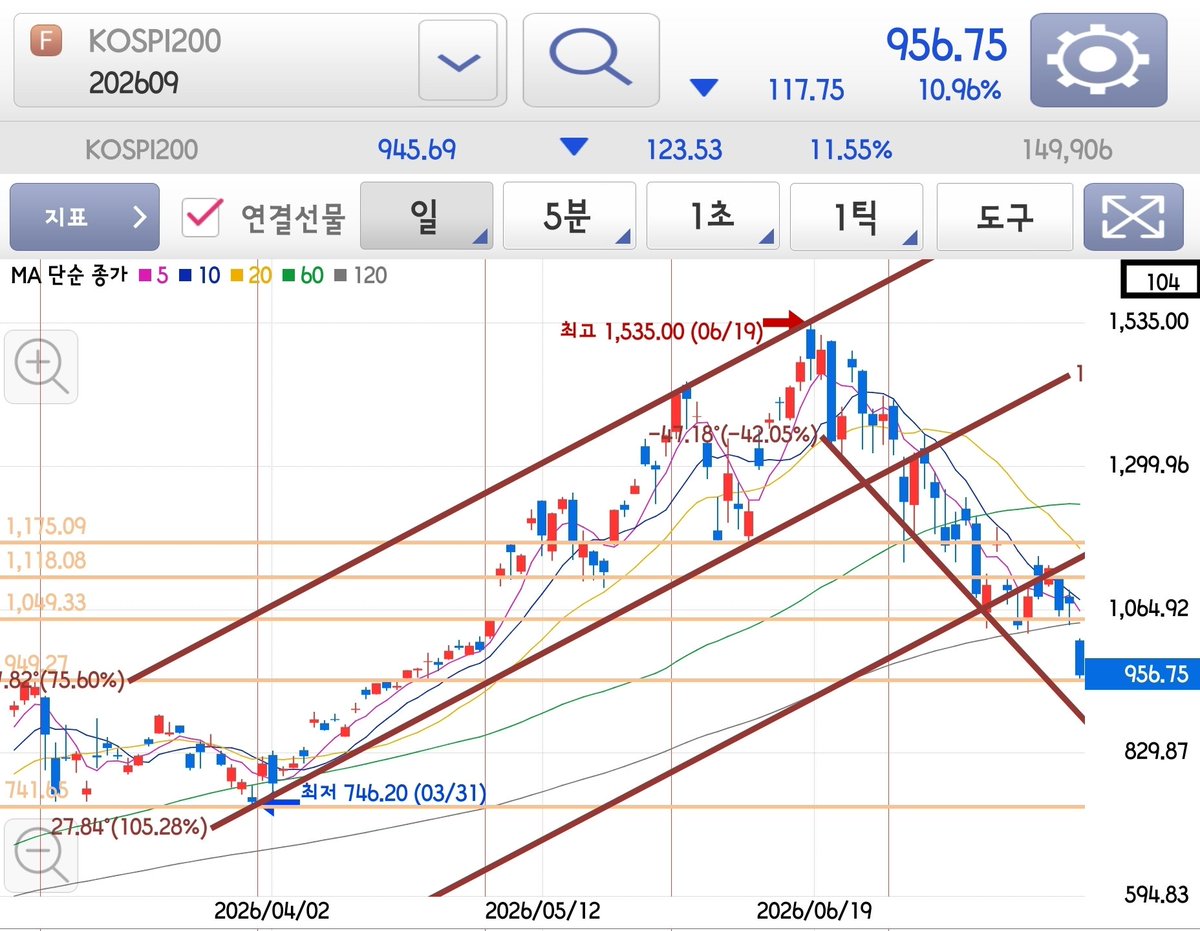Click the current price 956.75 header
The width and height of the screenshot is (1200, 931).
tap(946, 44)
